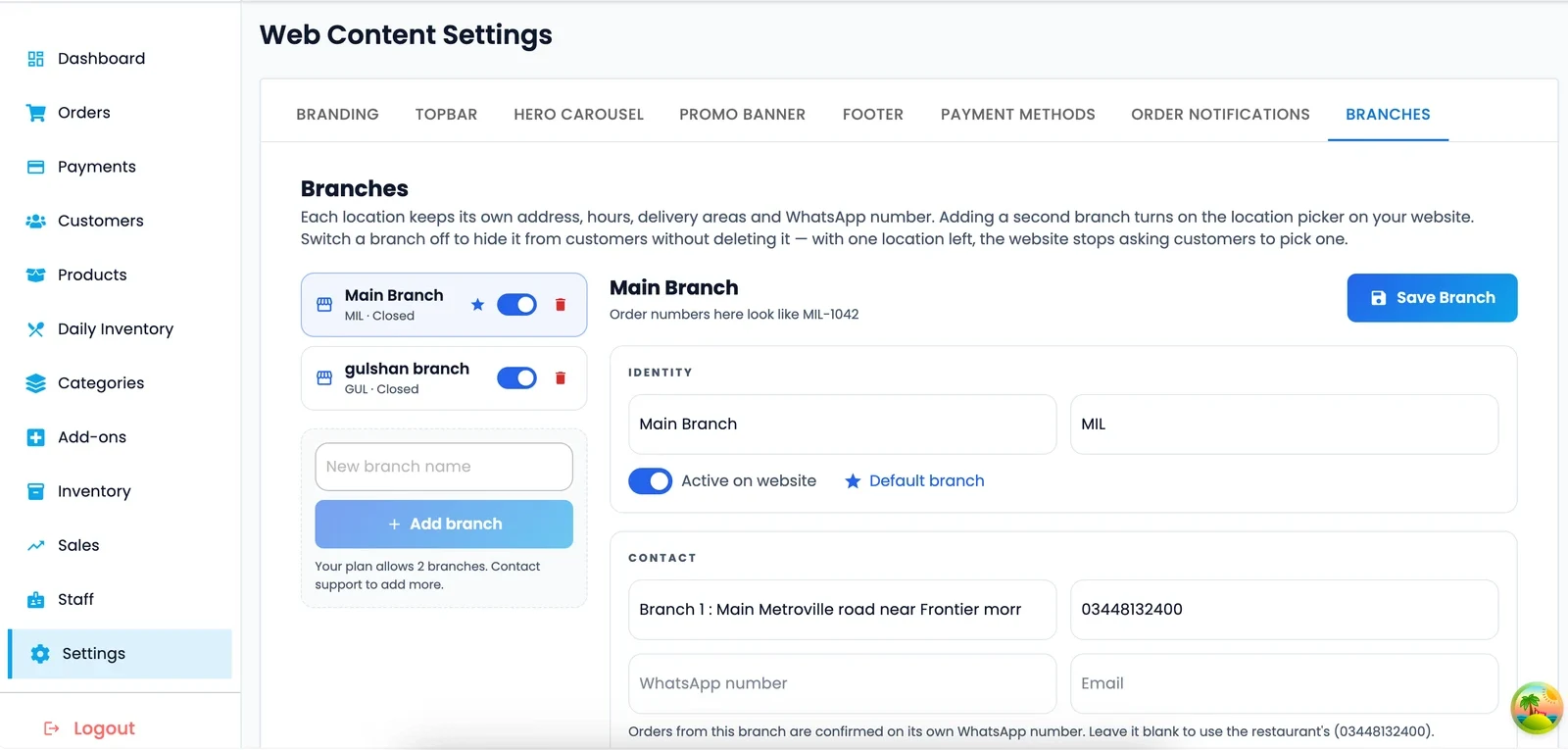
Task: Click the Sales trend chart icon
Action: 36,545
